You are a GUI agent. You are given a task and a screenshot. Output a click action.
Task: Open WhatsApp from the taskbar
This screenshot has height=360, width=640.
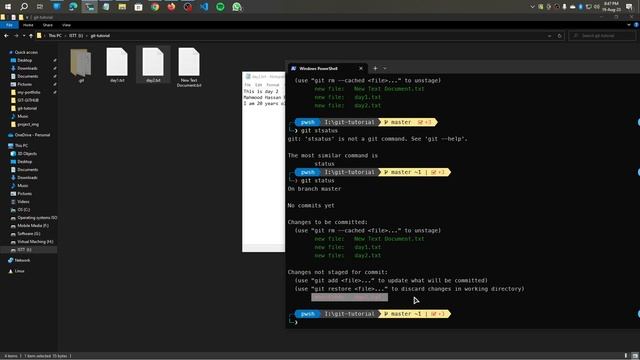237,7
